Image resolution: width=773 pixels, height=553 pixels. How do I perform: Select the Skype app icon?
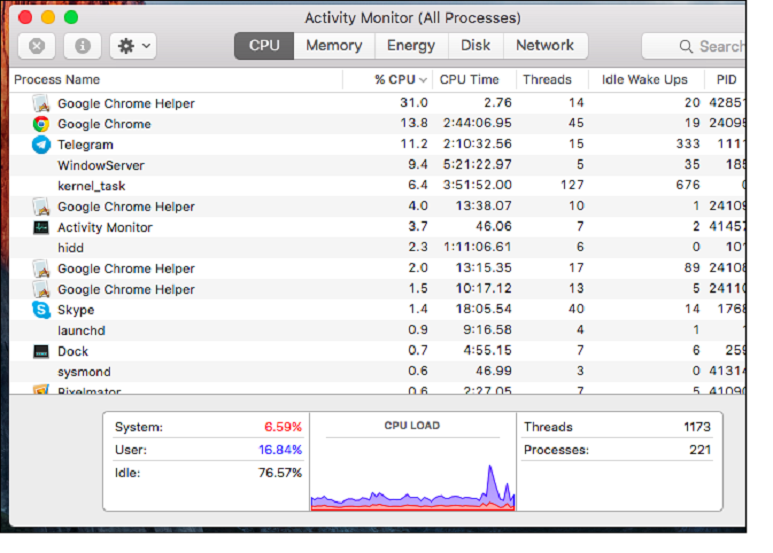pyautogui.click(x=41, y=310)
